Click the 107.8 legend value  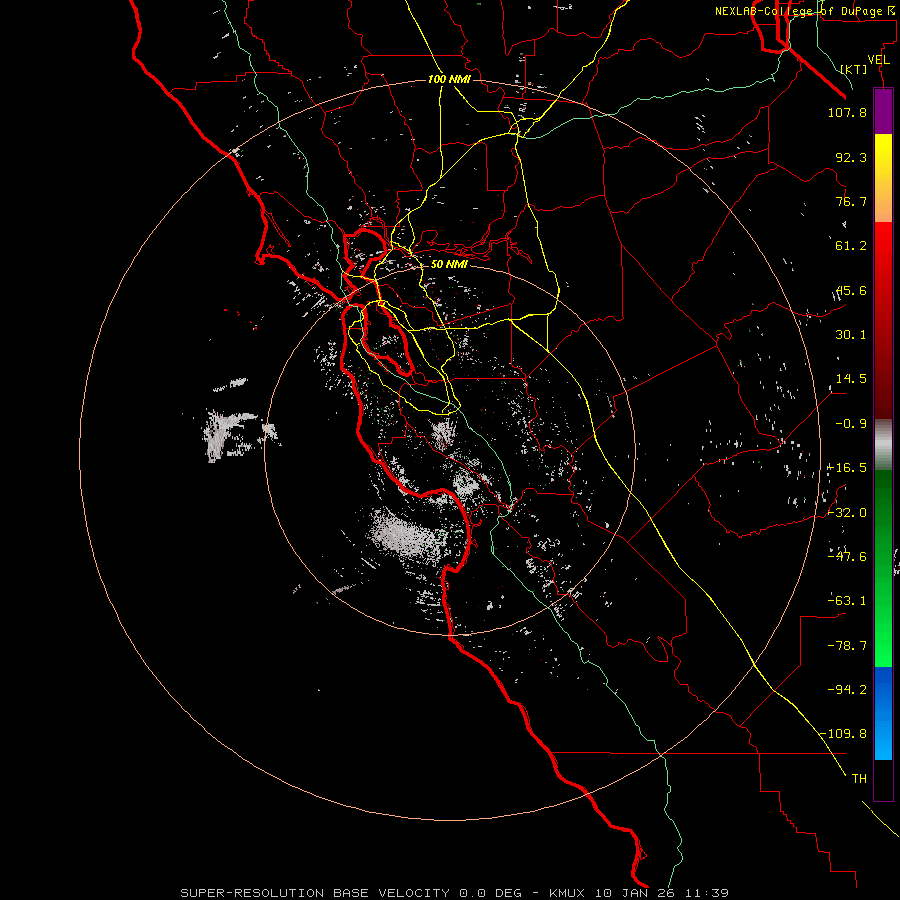[x=847, y=112]
